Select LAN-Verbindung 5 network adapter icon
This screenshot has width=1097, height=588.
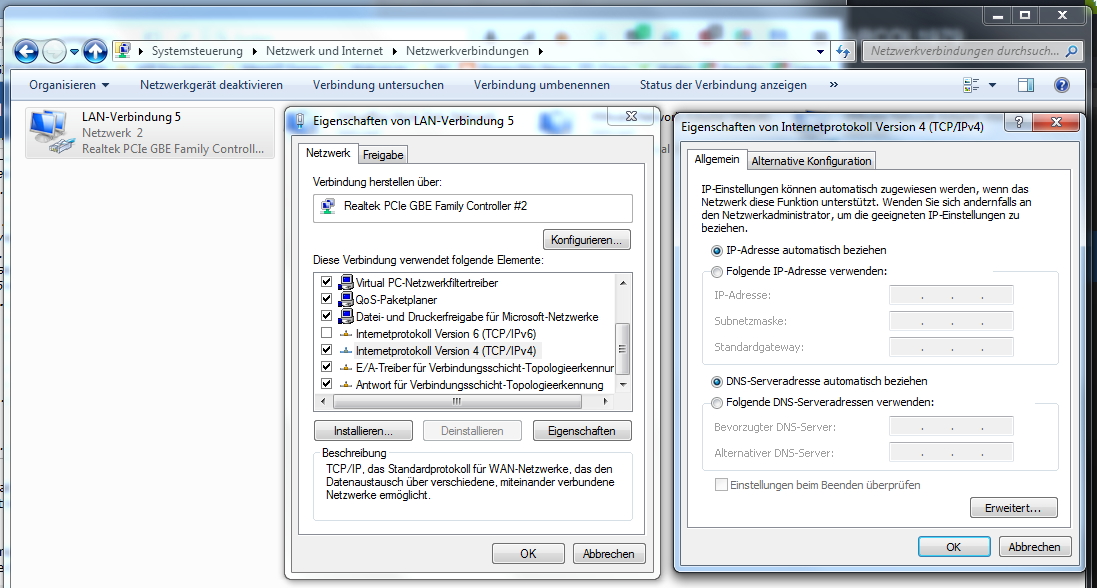[52, 132]
